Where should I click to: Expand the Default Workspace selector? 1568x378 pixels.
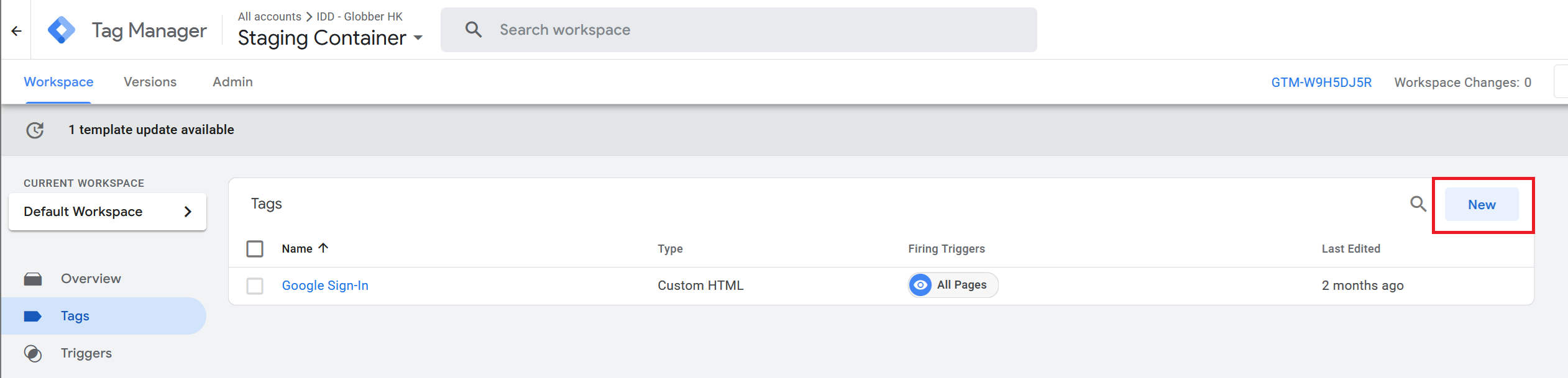[x=108, y=212]
